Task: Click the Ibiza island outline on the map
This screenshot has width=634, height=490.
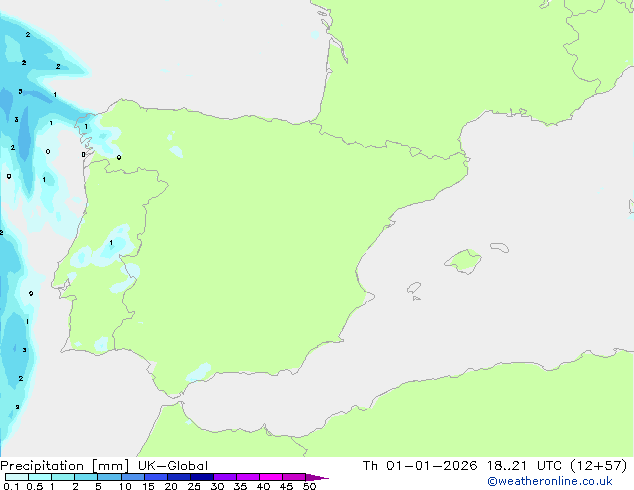Action: point(414,288)
